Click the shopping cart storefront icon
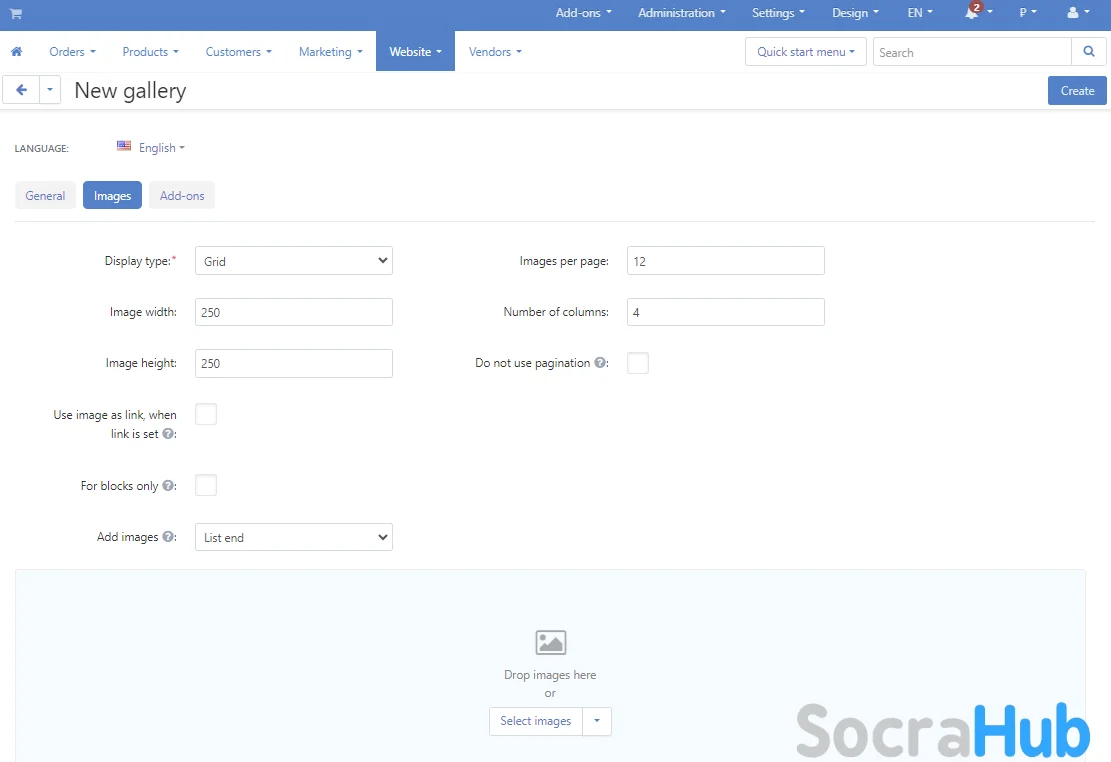The image size is (1111, 762). coord(16,14)
